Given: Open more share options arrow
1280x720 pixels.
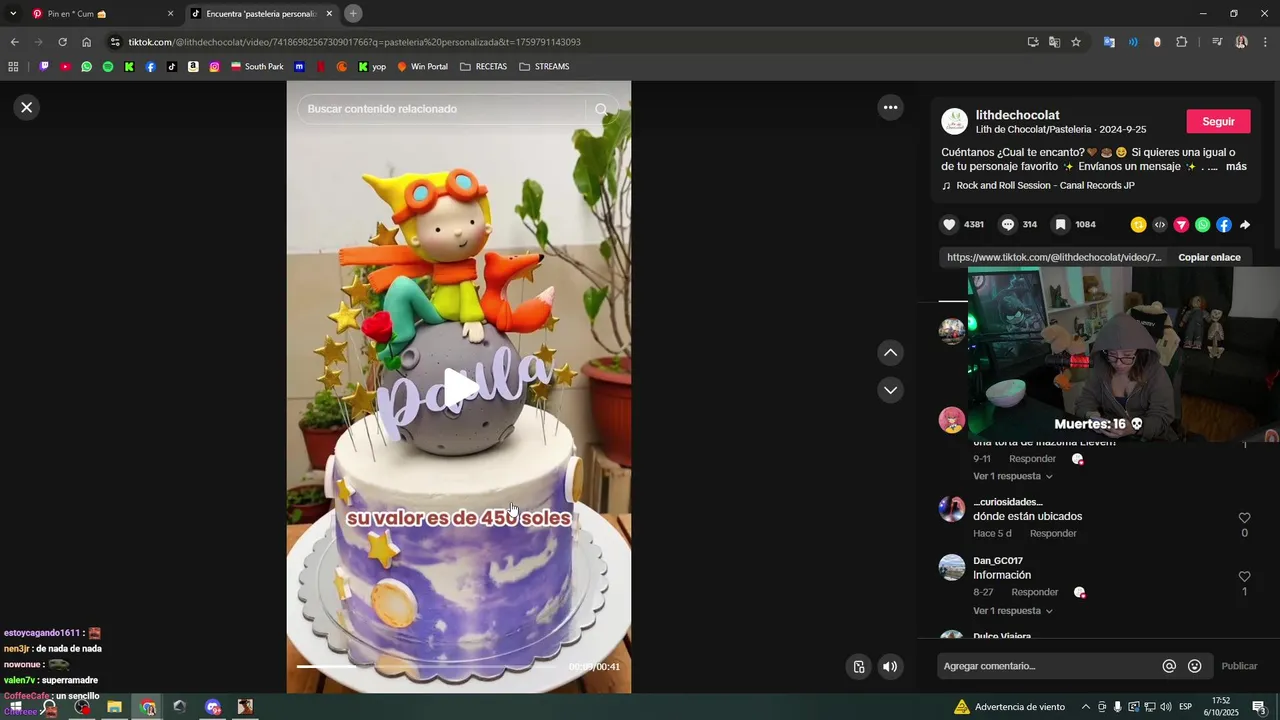Looking at the screenshot, I should tap(1245, 225).
